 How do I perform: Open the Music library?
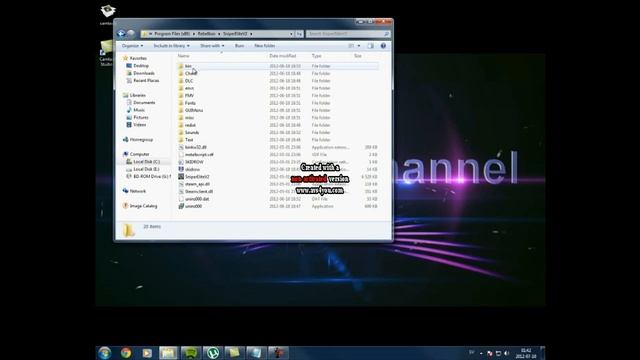(x=139, y=110)
